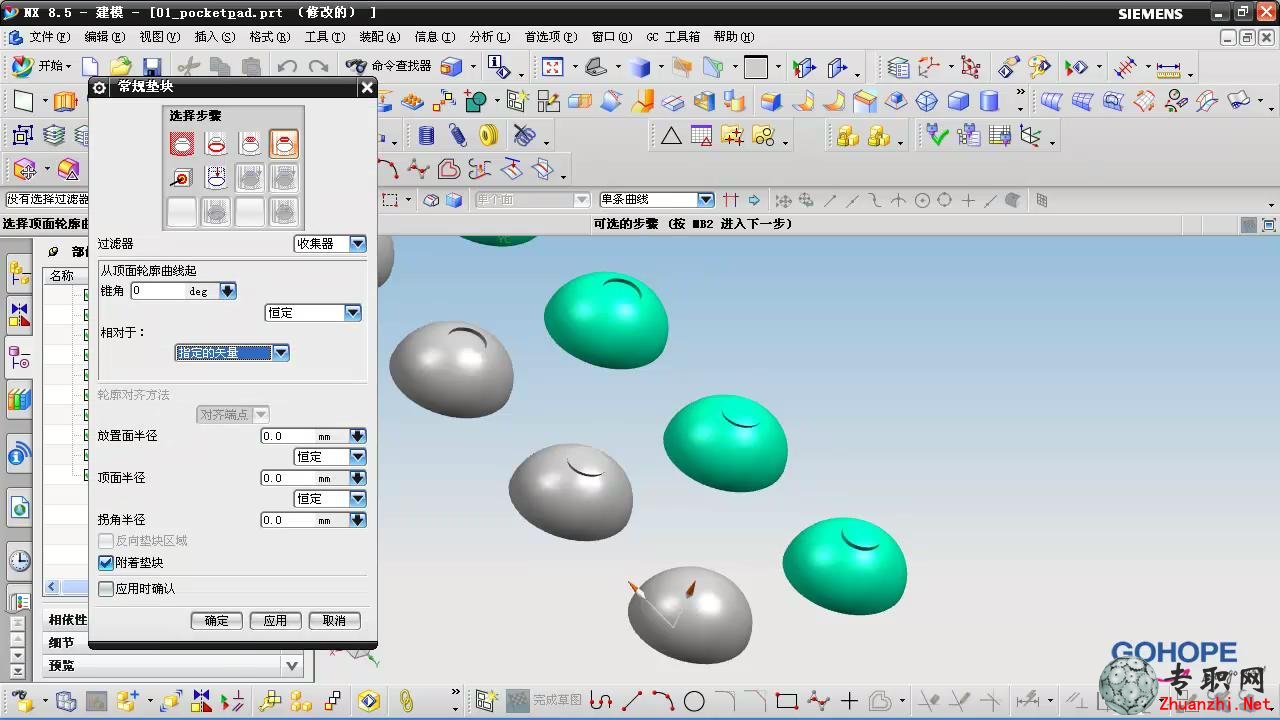Open the 插入 menu

click(x=214, y=37)
